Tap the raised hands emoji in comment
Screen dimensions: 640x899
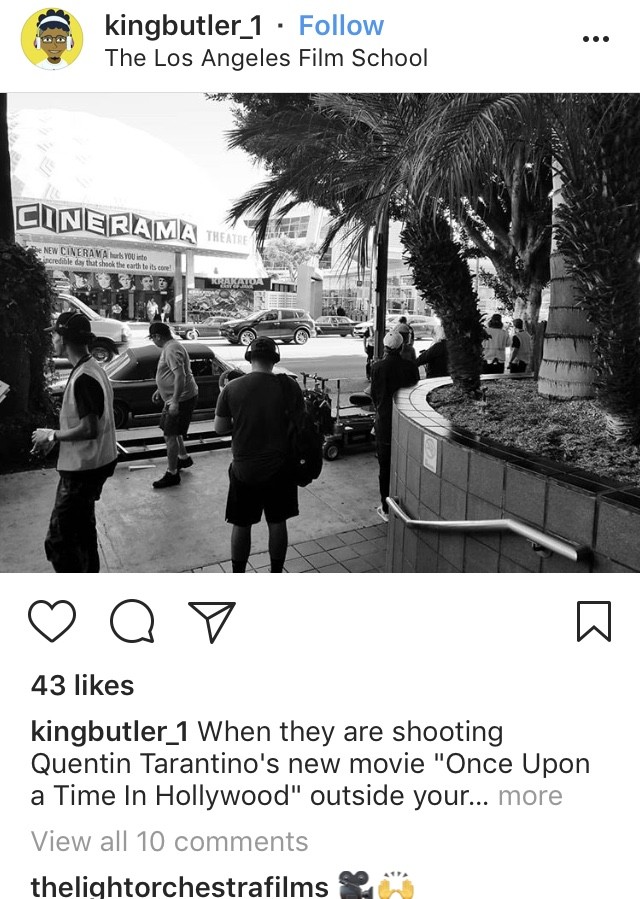tap(396, 886)
